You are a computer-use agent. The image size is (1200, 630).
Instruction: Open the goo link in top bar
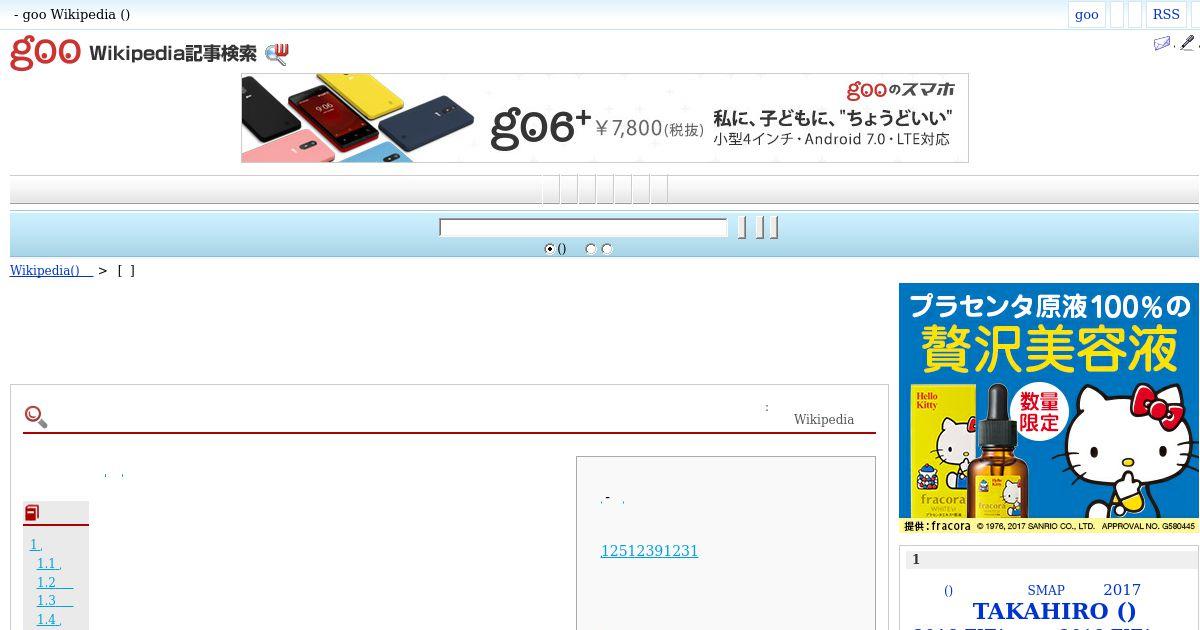pos(1086,14)
